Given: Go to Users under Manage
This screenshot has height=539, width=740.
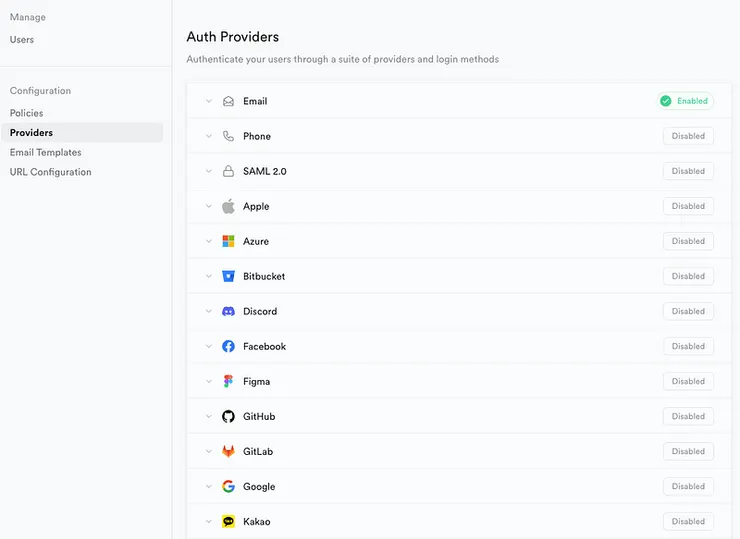Looking at the screenshot, I should 22,40.
